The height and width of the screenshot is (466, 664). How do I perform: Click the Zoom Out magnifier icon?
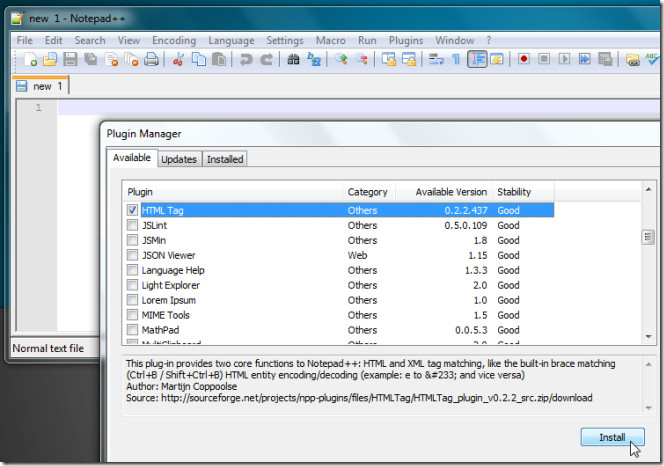(x=361, y=59)
